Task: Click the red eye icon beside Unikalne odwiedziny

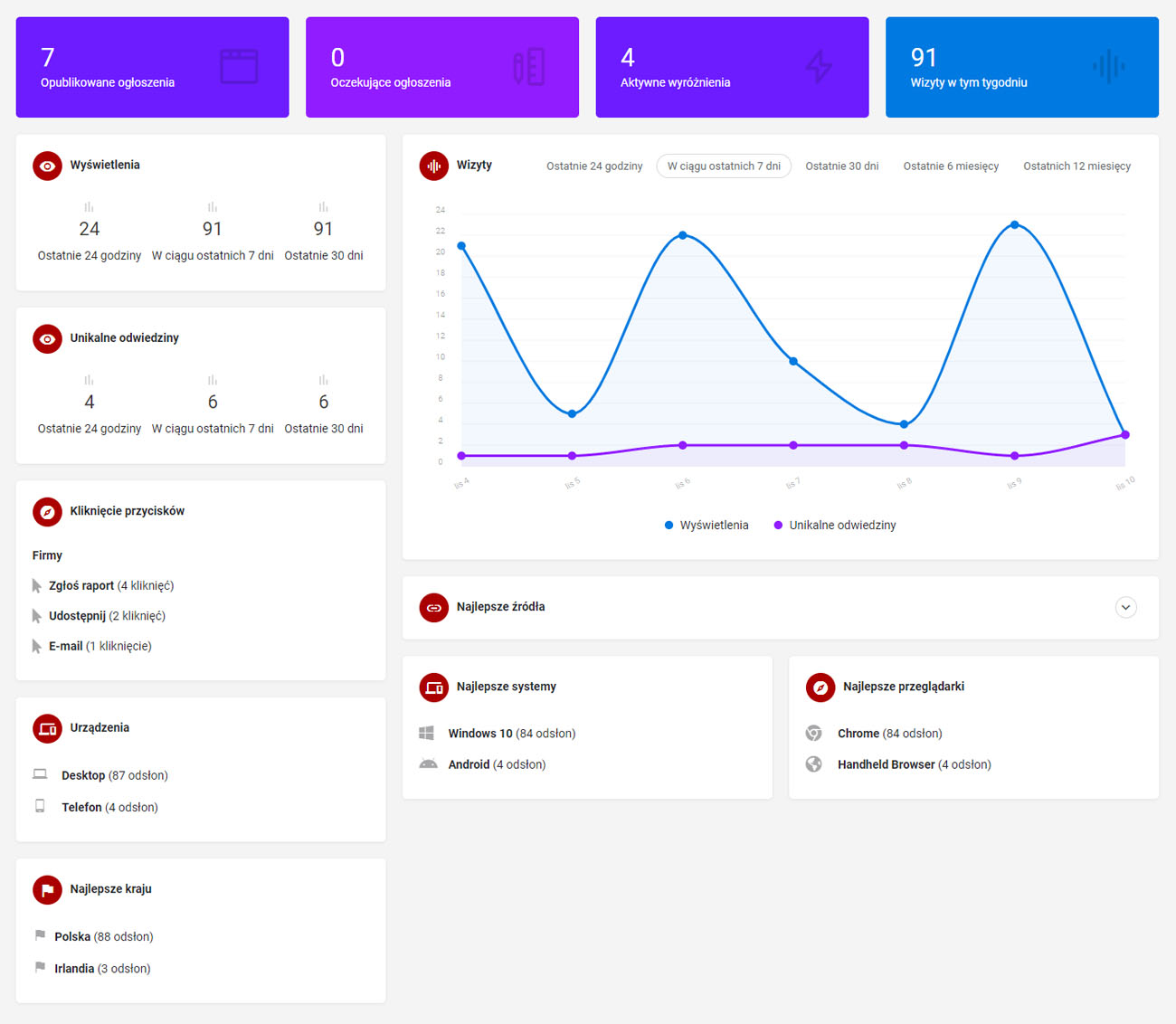Action: click(47, 338)
